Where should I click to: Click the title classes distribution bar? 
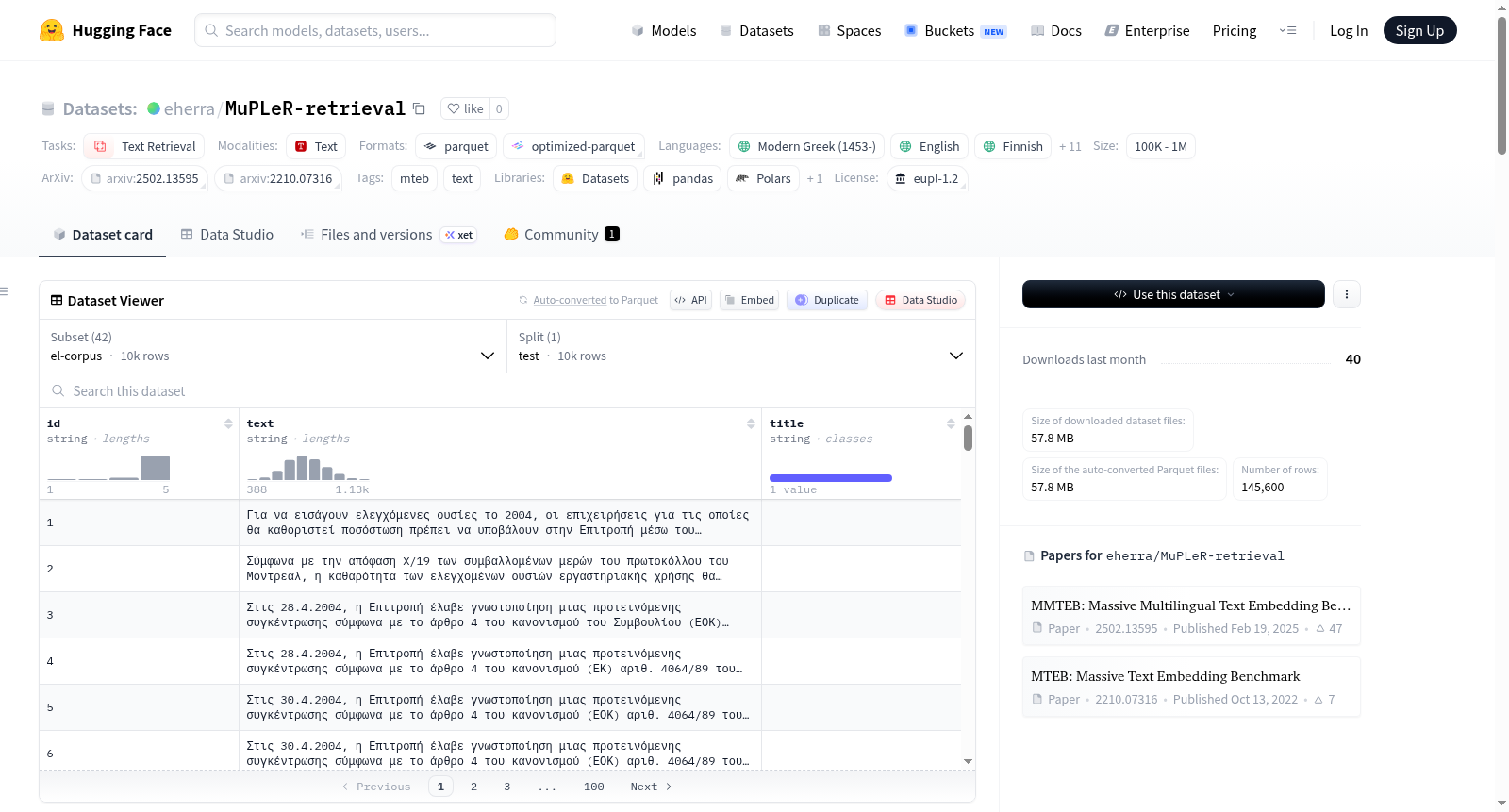pyautogui.click(x=831, y=478)
